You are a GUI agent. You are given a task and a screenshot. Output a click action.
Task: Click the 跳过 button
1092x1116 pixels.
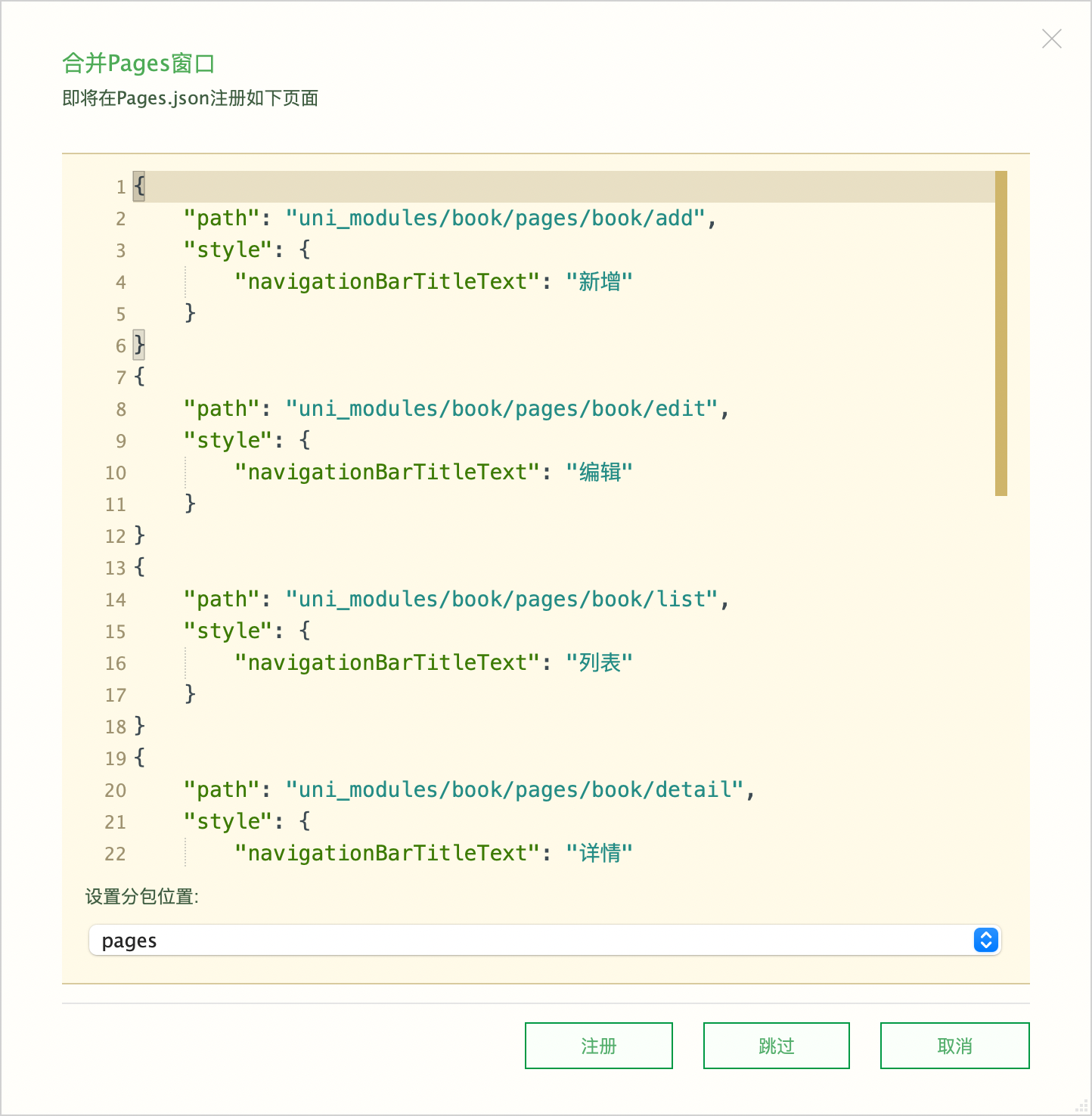pyautogui.click(x=776, y=1046)
